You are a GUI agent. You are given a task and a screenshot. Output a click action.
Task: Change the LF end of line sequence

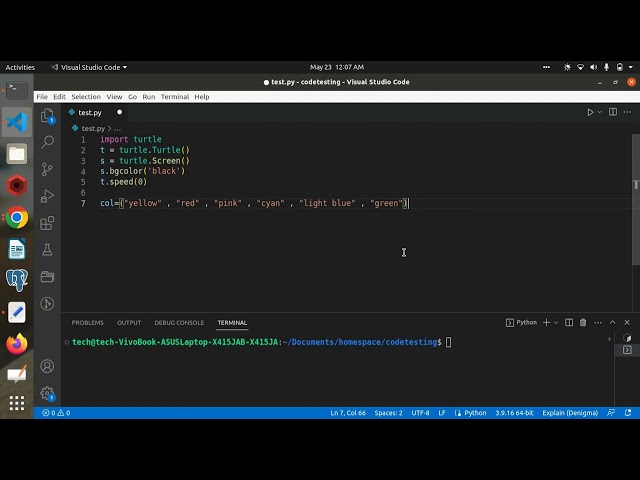pyautogui.click(x=442, y=413)
